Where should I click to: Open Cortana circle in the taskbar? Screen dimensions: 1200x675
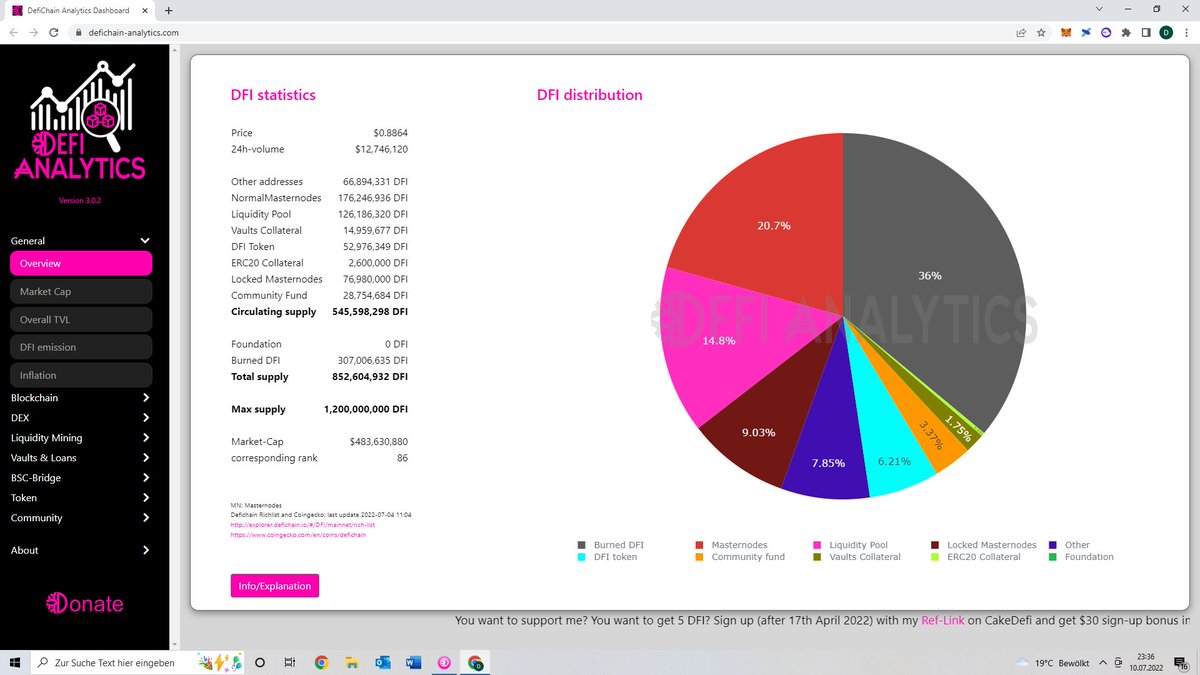(x=260, y=662)
